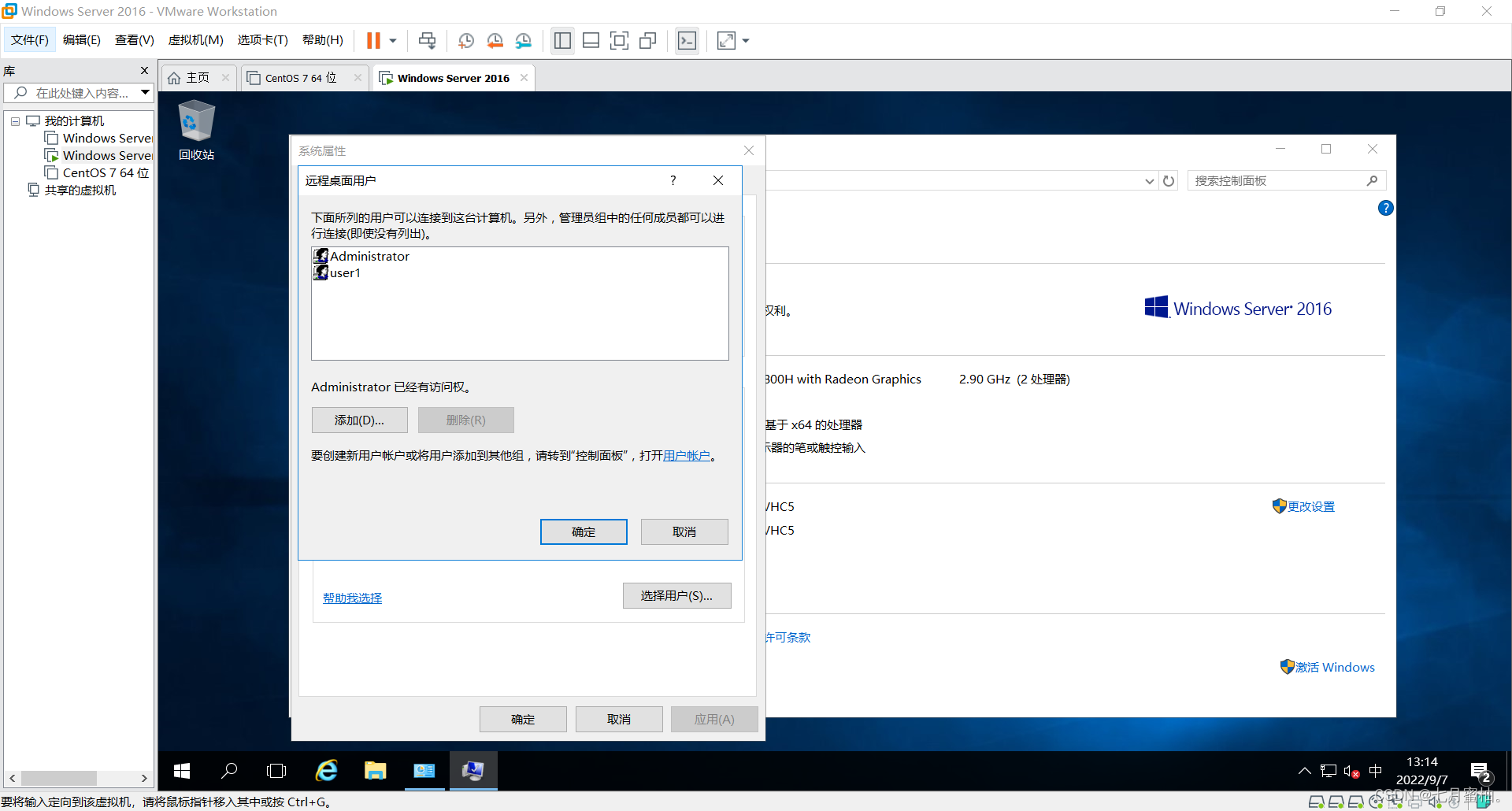Show hidden tray icons chevron

(1304, 771)
